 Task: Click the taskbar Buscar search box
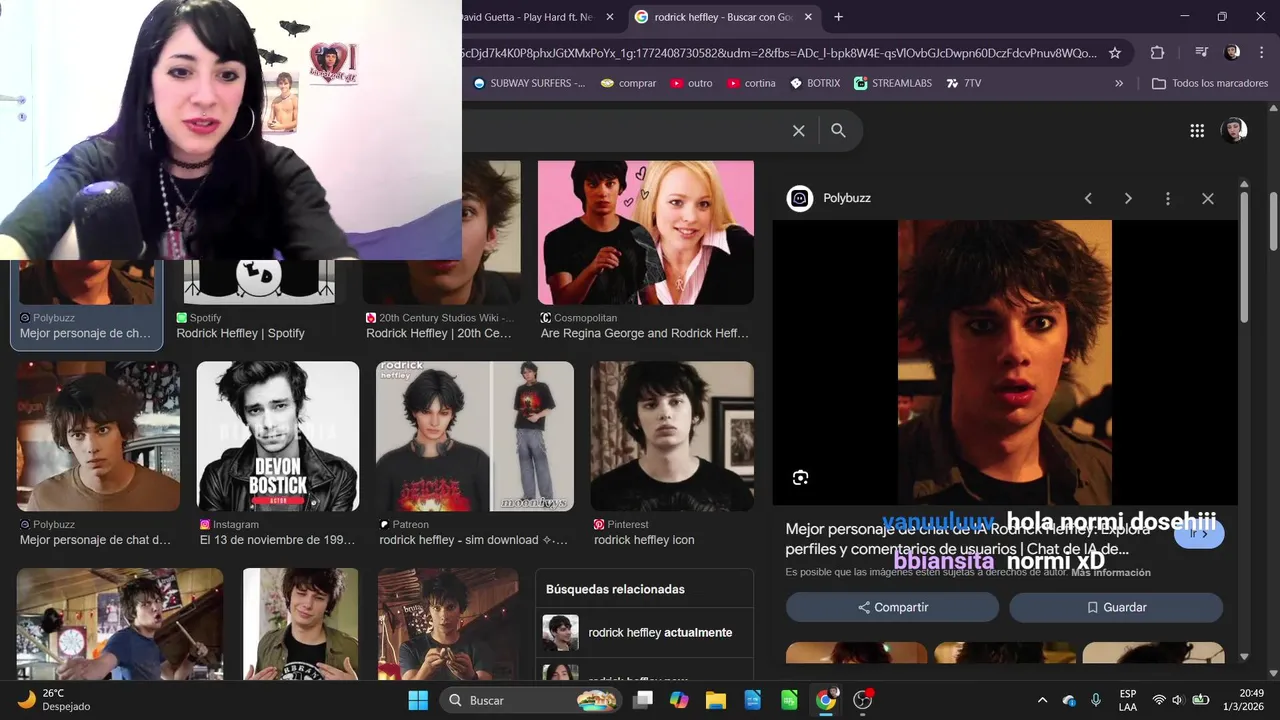click(x=532, y=700)
